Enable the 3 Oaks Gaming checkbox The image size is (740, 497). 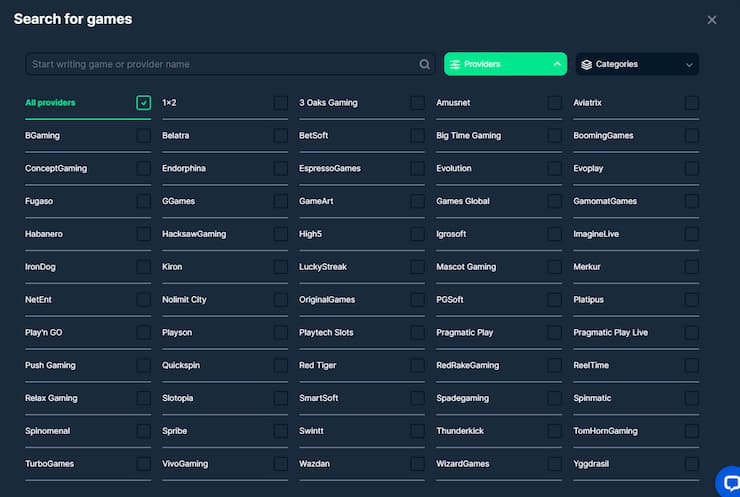(x=418, y=102)
